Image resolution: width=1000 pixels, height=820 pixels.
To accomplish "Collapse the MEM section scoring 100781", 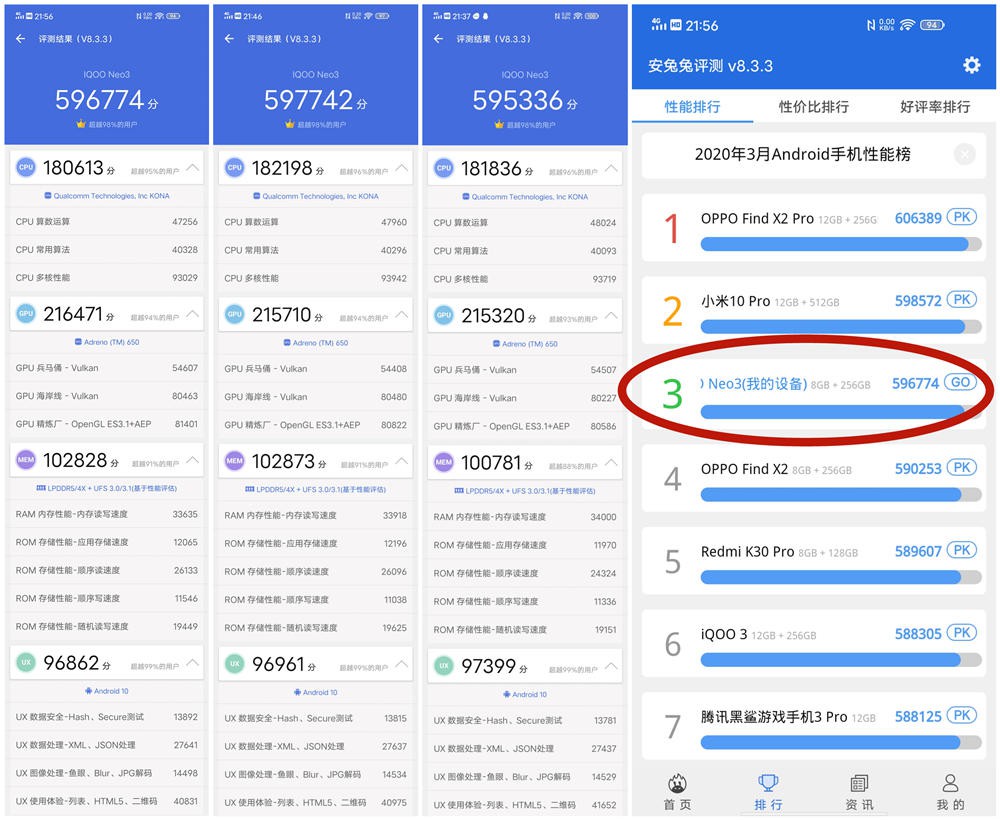I will pos(611,462).
